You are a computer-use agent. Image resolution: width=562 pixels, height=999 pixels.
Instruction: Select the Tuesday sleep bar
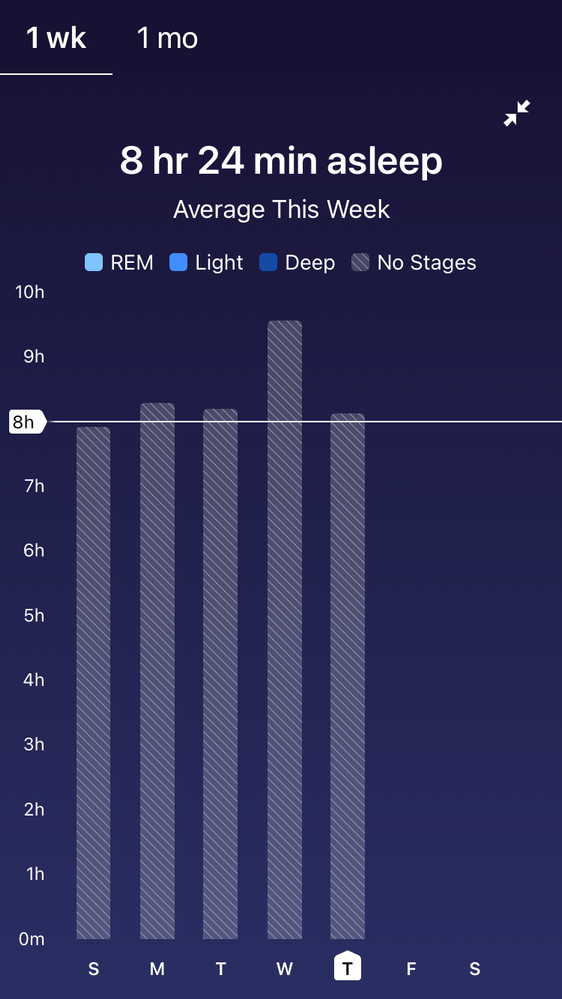[x=220, y=674]
